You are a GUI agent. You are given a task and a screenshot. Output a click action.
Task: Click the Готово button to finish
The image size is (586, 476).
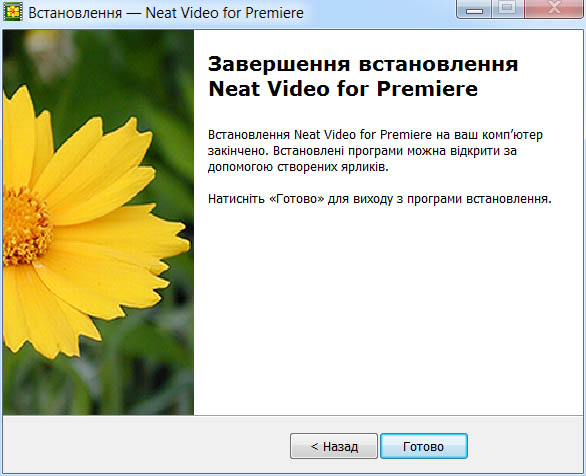[424, 446]
